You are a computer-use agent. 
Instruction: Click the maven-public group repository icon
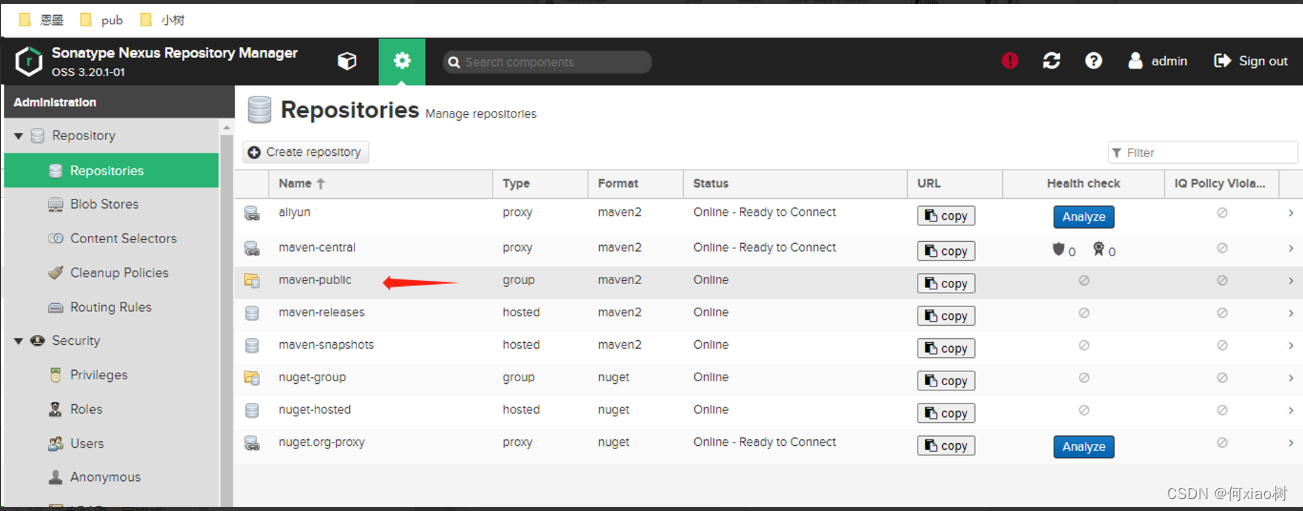252,281
